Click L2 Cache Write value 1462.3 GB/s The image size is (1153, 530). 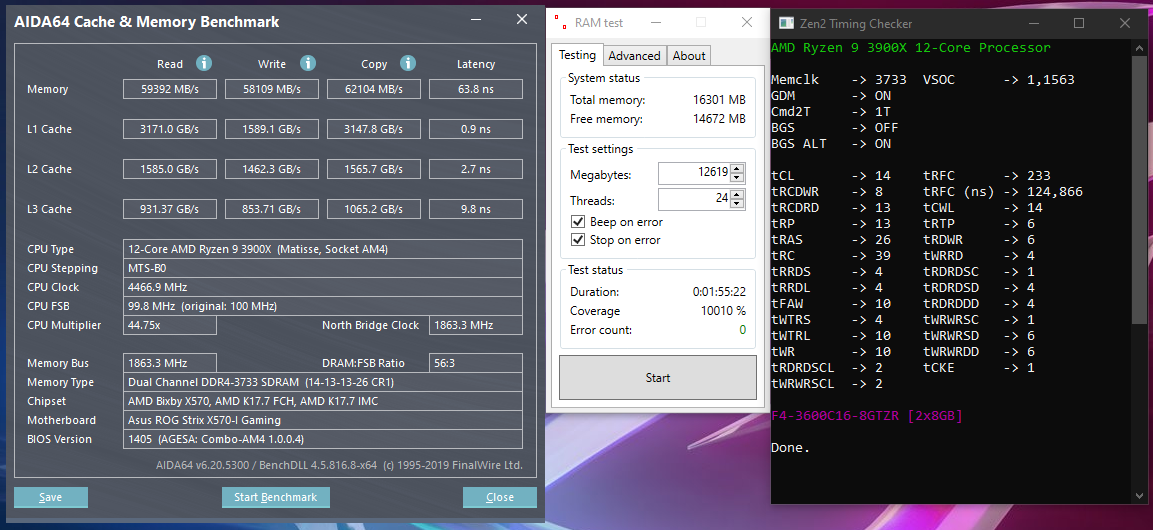coord(272,169)
